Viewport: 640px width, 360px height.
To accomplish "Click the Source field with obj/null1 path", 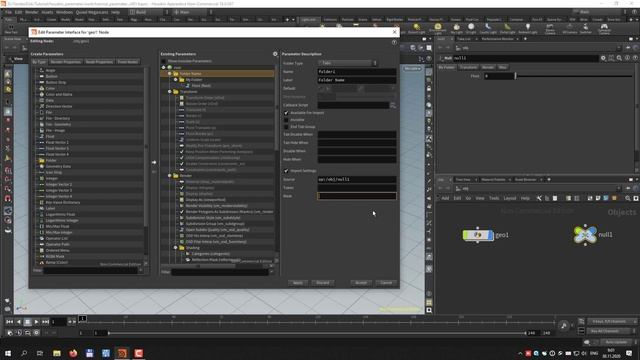I will point(357,180).
